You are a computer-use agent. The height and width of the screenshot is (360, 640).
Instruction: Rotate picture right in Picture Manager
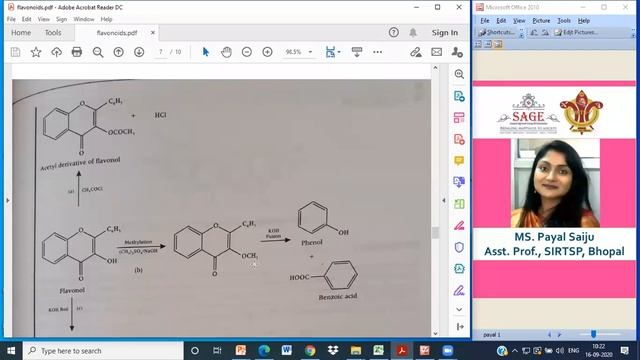545,32
